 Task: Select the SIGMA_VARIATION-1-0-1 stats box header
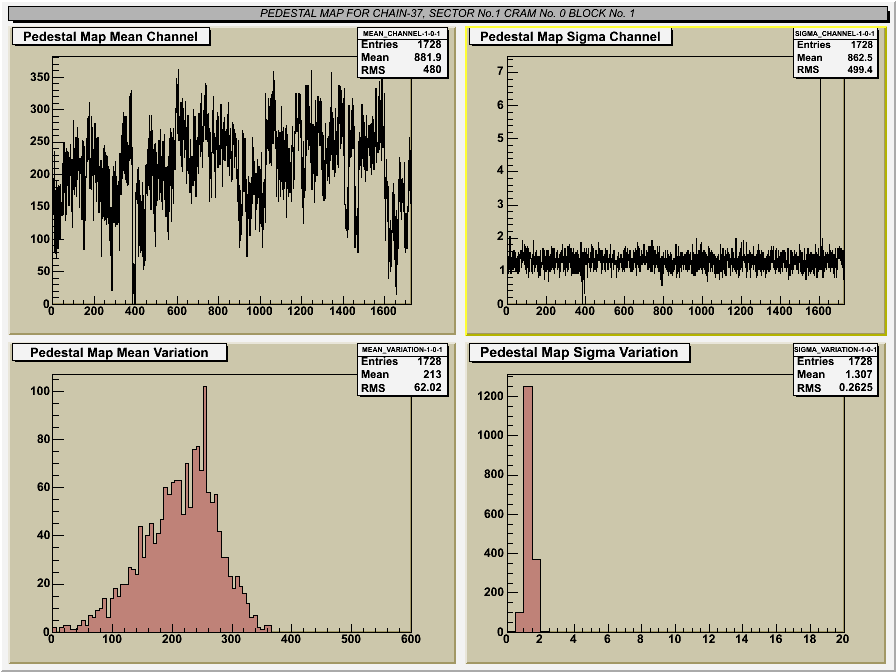[835, 349]
